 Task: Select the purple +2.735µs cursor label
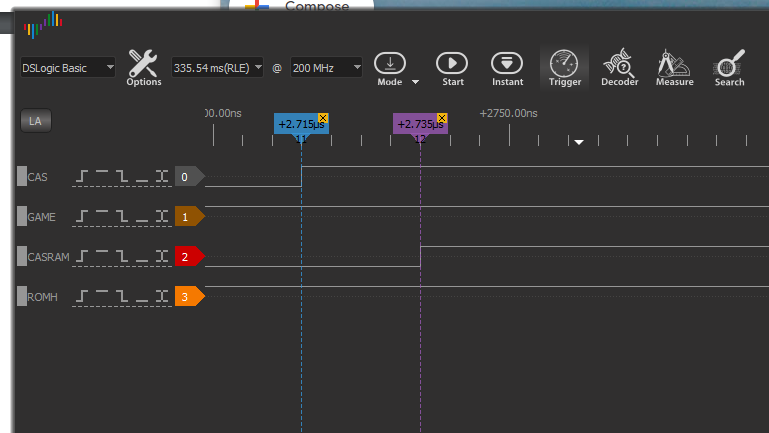420,124
